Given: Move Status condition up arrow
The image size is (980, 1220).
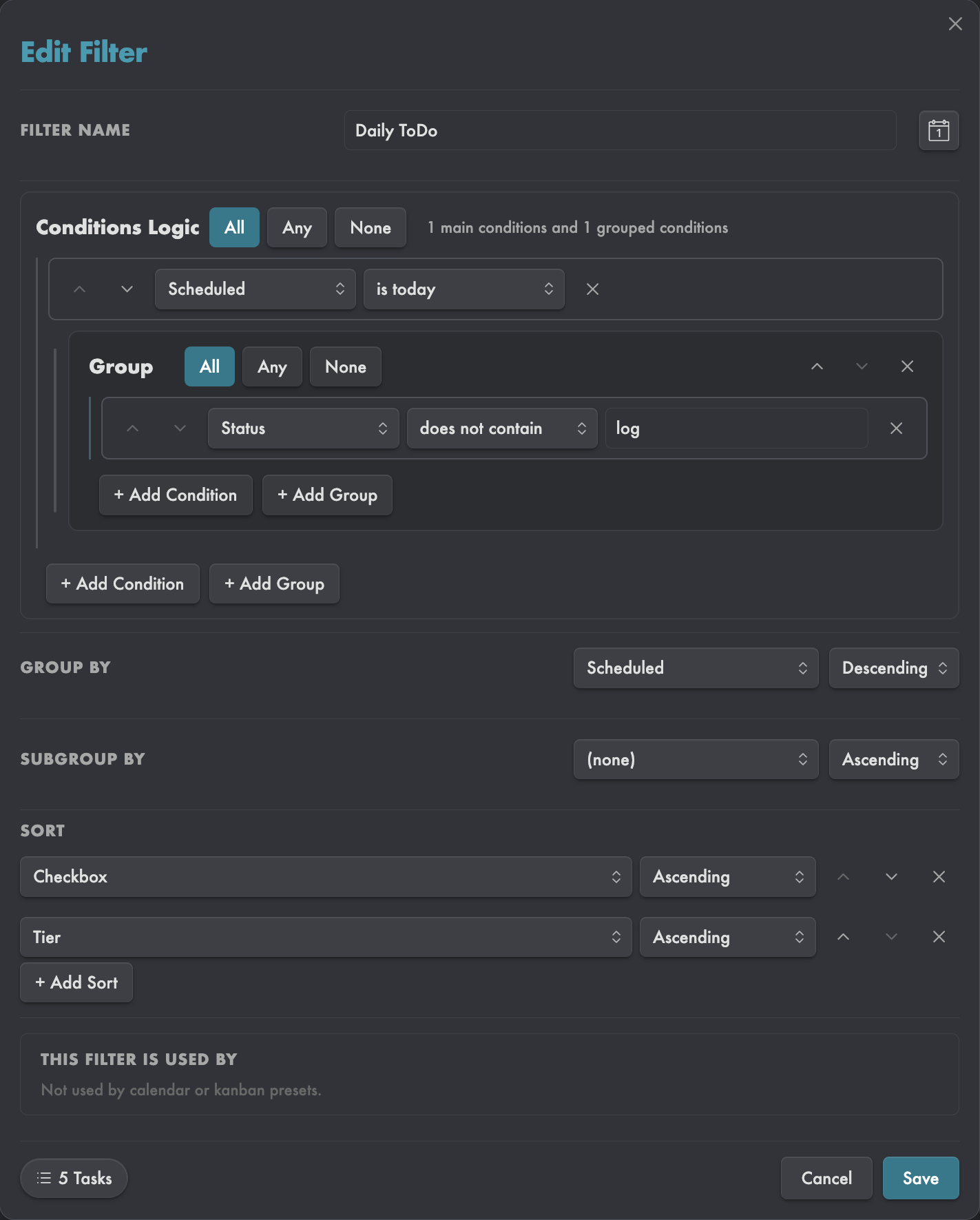Looking at the screenshot, I should coord(133,428).
